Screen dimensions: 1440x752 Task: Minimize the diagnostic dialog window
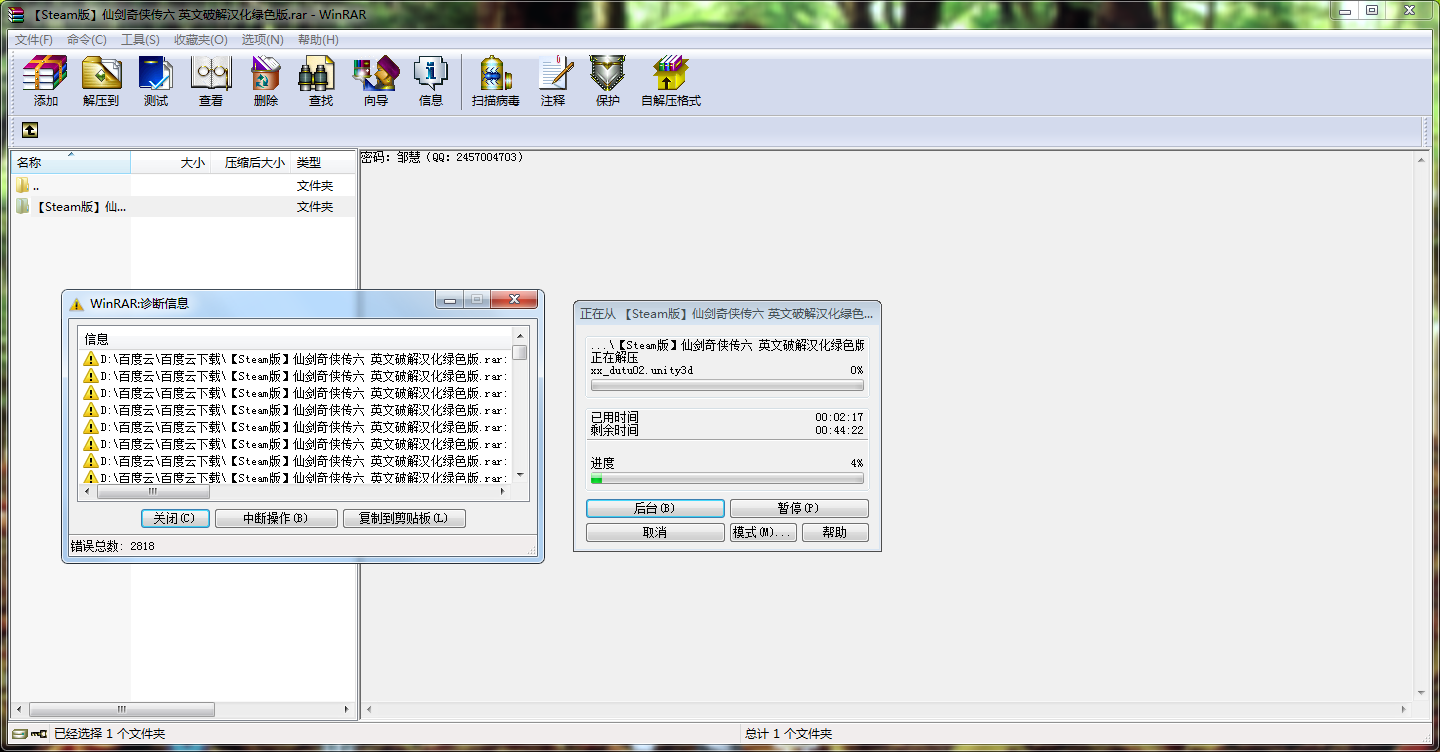(450, 300)
